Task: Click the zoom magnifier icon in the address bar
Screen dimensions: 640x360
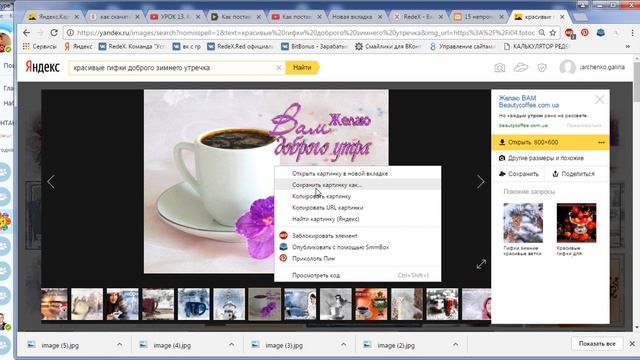Action: [x=542, y=33]
